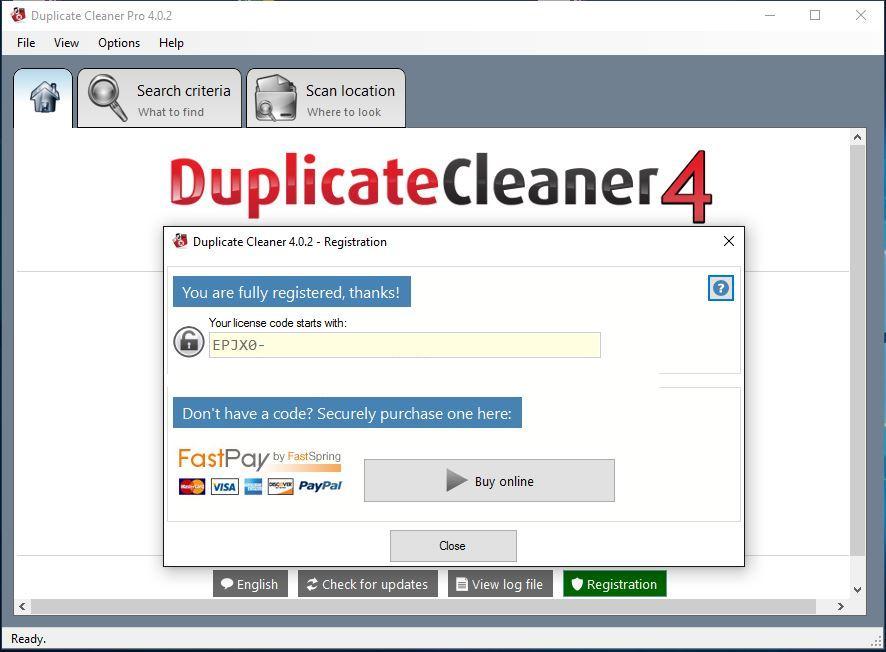This screenshot has height=652, width=886.
Task: Click the American Express card icon
Action: click(253, 486)
